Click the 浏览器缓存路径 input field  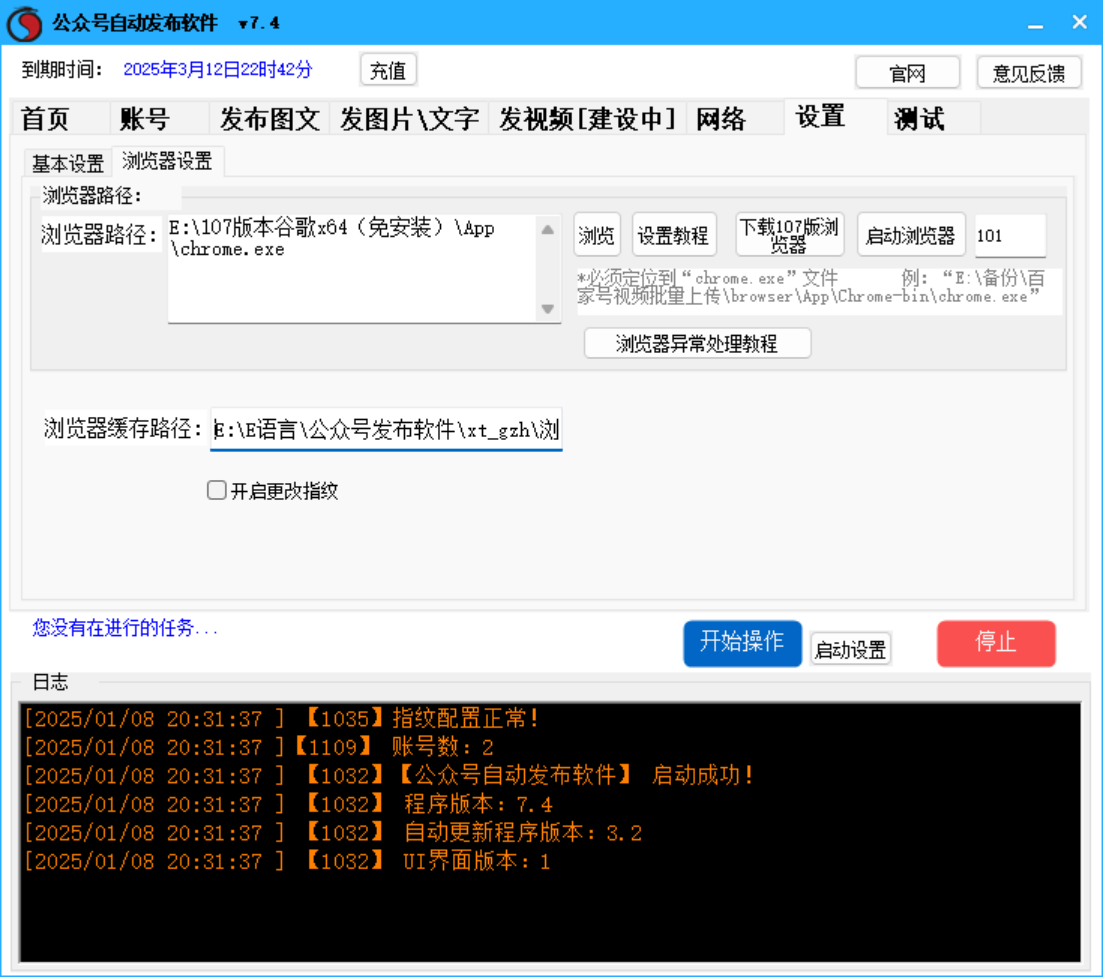pos(386,429)
